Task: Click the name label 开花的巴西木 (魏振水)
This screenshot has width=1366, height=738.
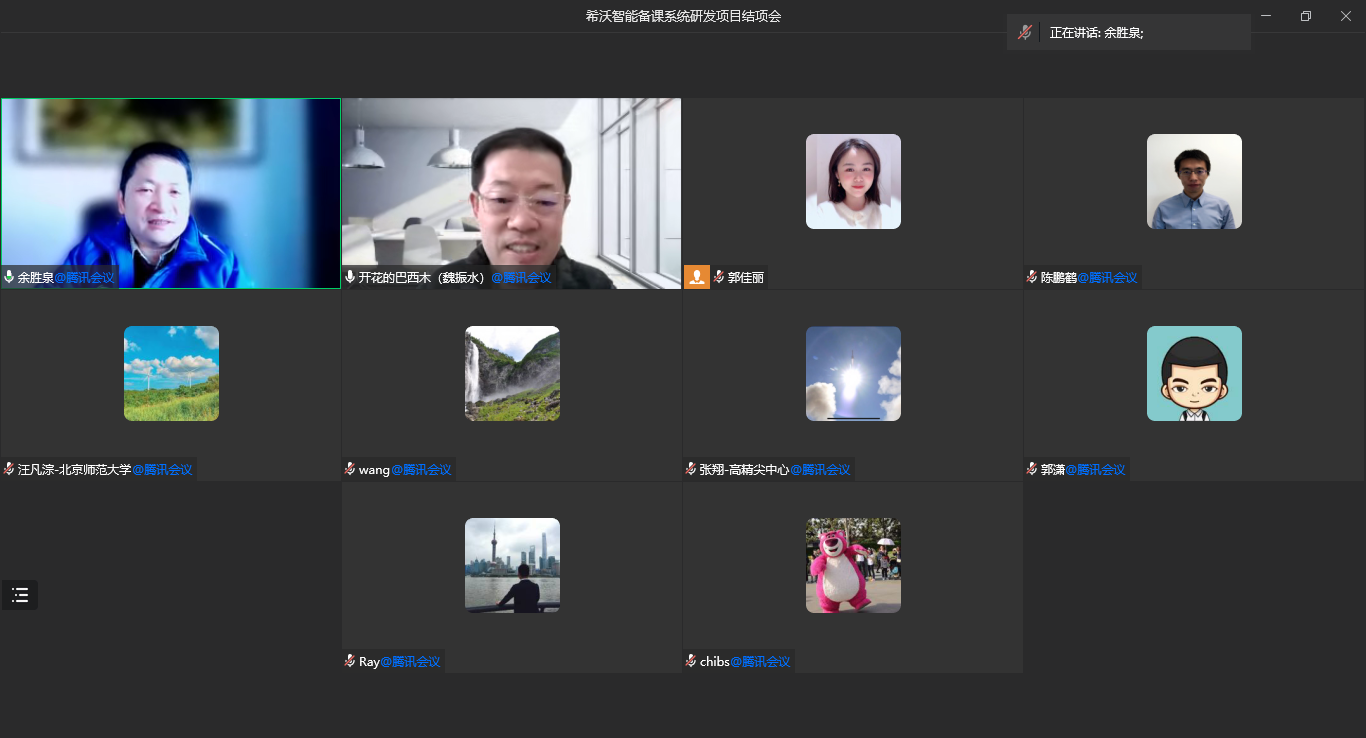Action: [422, 277]
